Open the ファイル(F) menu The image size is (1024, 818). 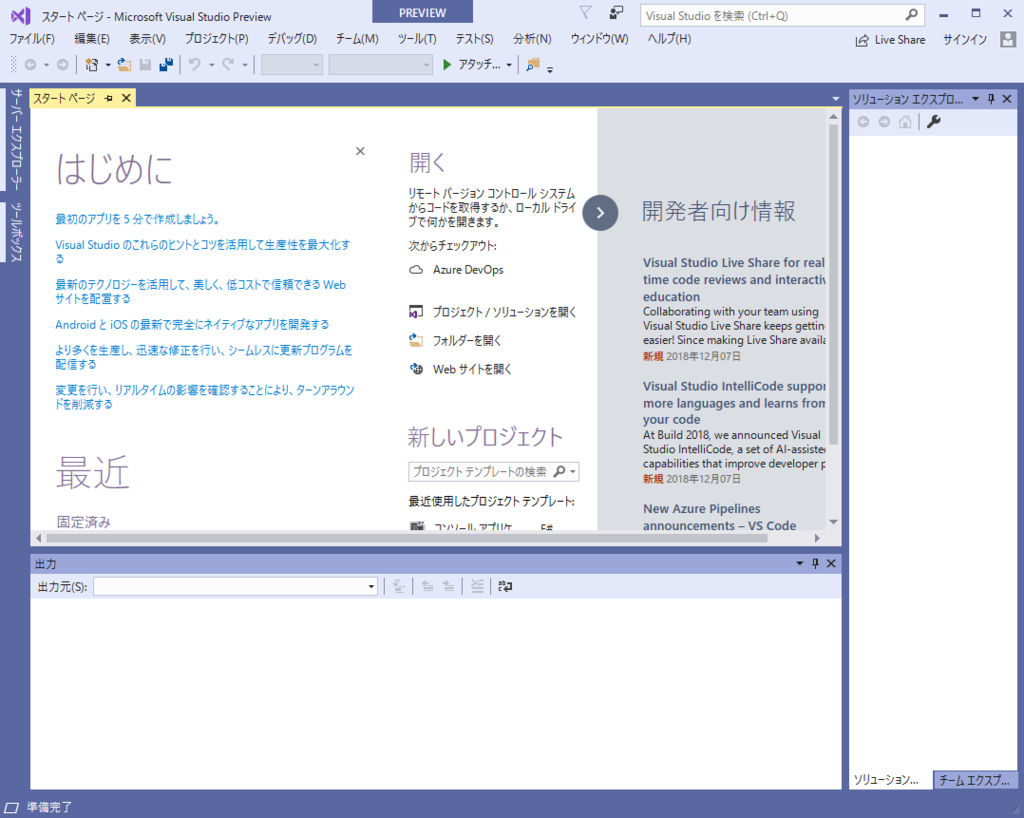point(32,39)
